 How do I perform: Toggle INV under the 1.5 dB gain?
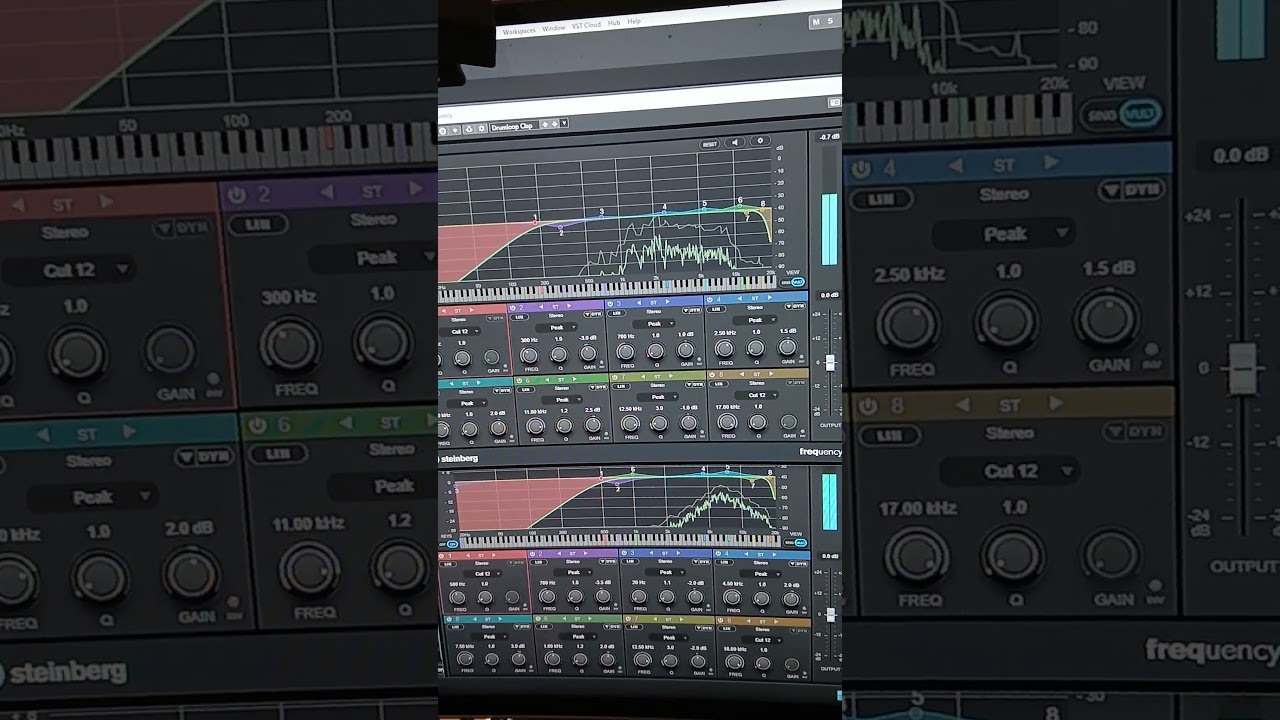pos(801,357)
